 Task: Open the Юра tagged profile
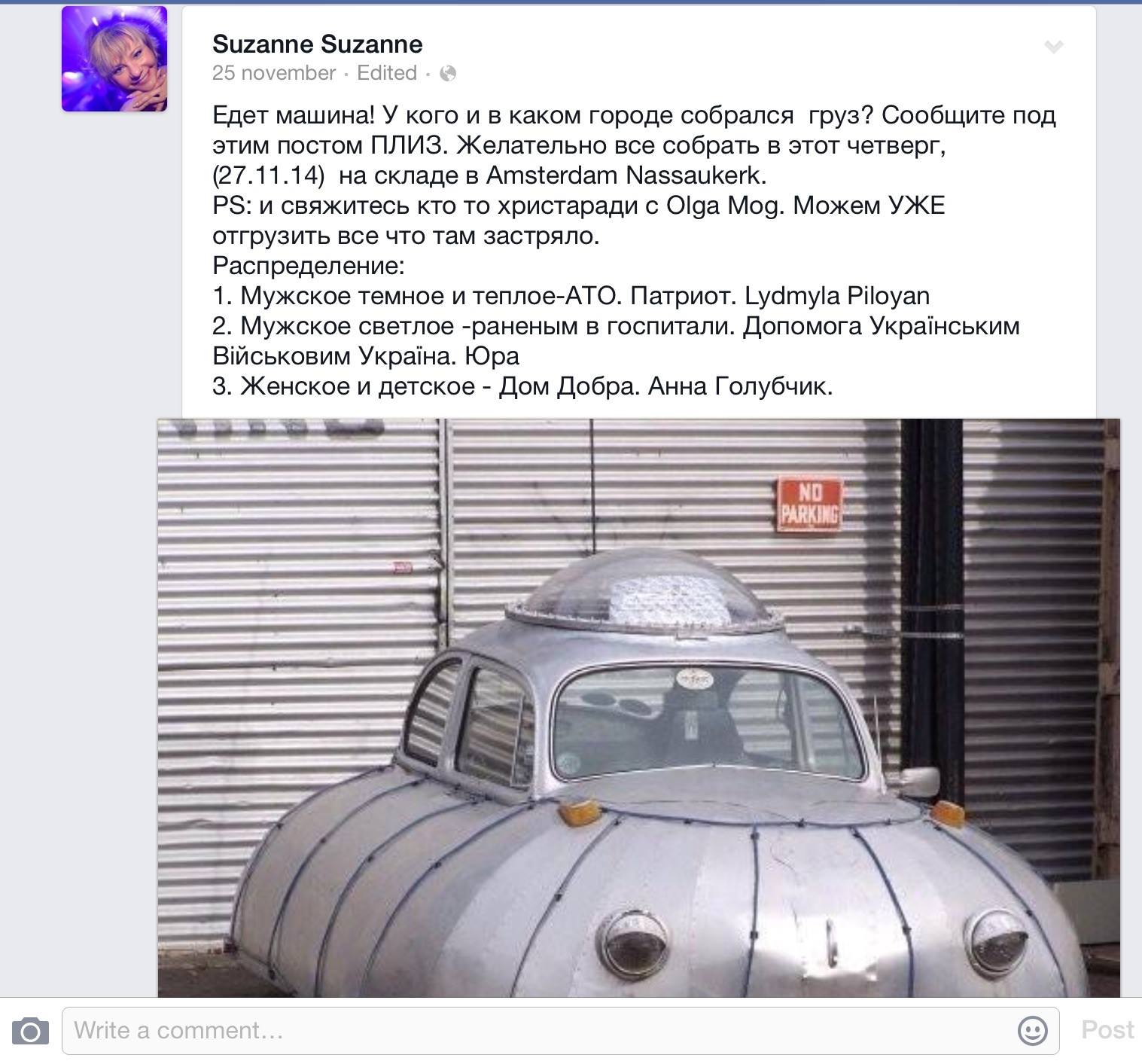(x=492, y=356)
